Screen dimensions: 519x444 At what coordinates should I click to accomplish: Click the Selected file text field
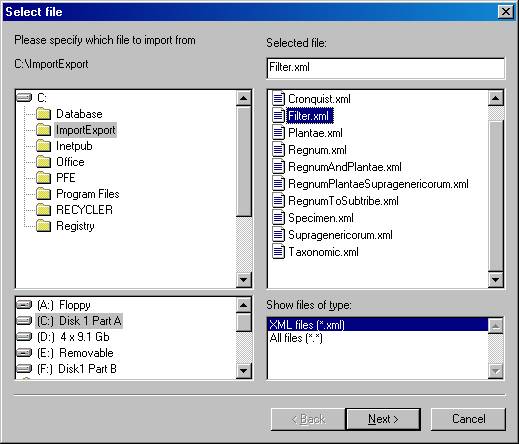(x=386, y=68)
